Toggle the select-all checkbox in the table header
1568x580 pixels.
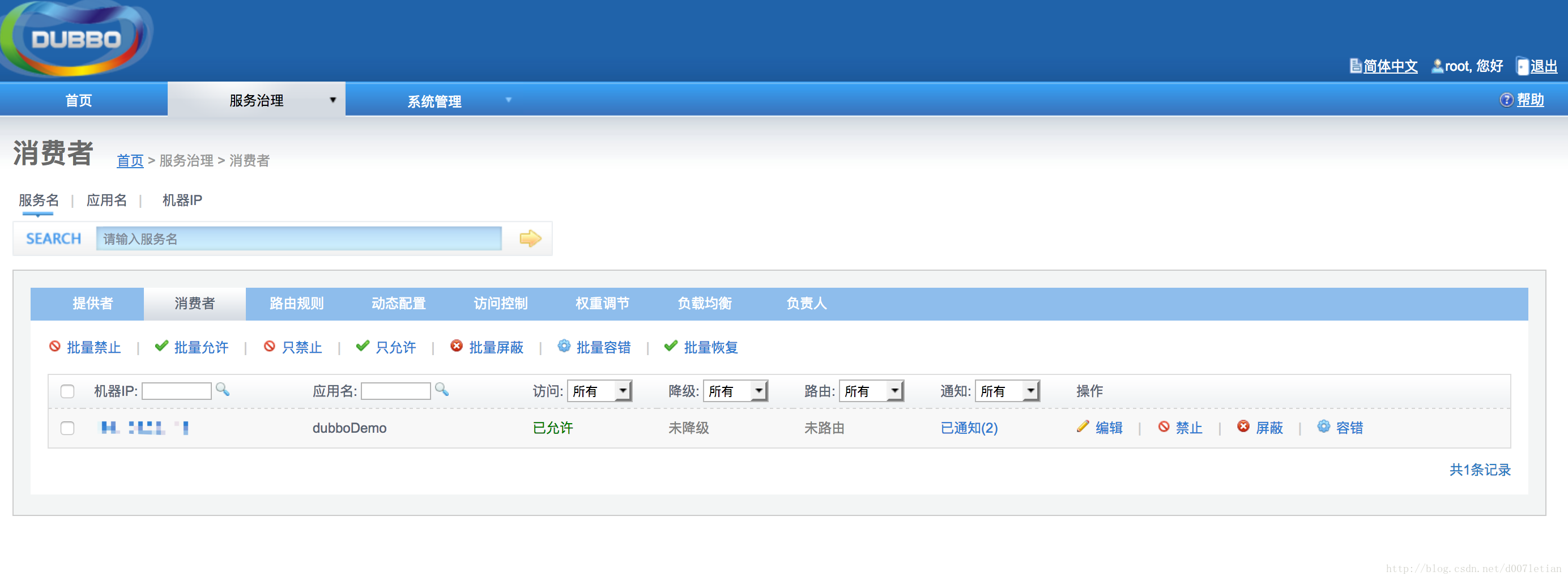click(x=67, y=391)
